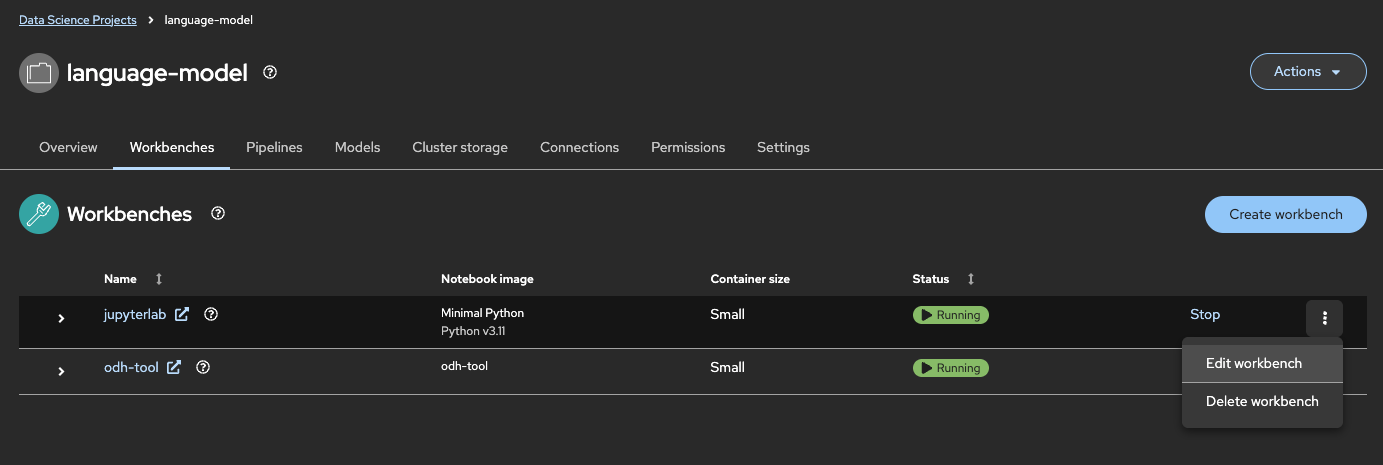The width and height of the screenshot is (1383, 465).
Task: Stop the jupyterlab workbench
Action: [x=1205, y=314]
